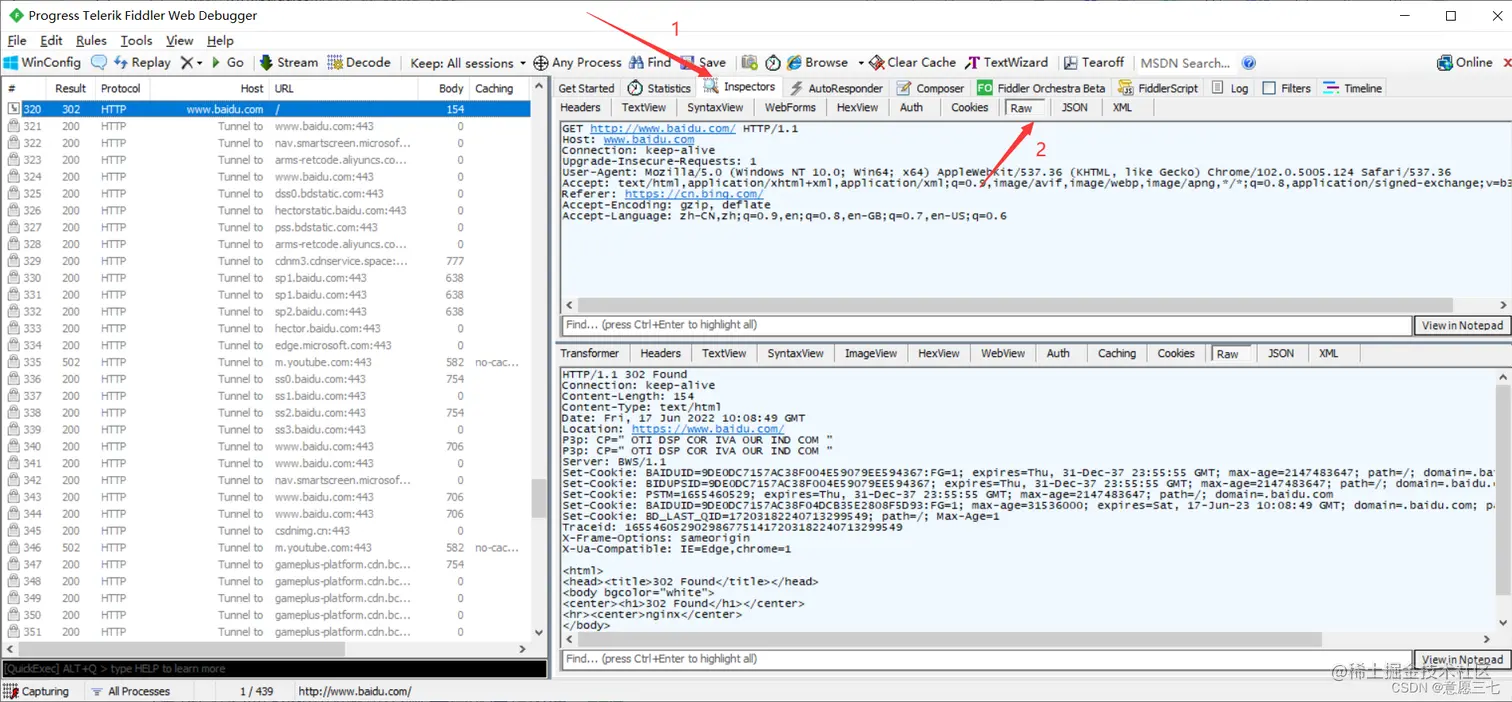This screenshot has height=702, width=1512.
Task: Click the Tearoff toolbar button
Action: tap(1095, 62)
